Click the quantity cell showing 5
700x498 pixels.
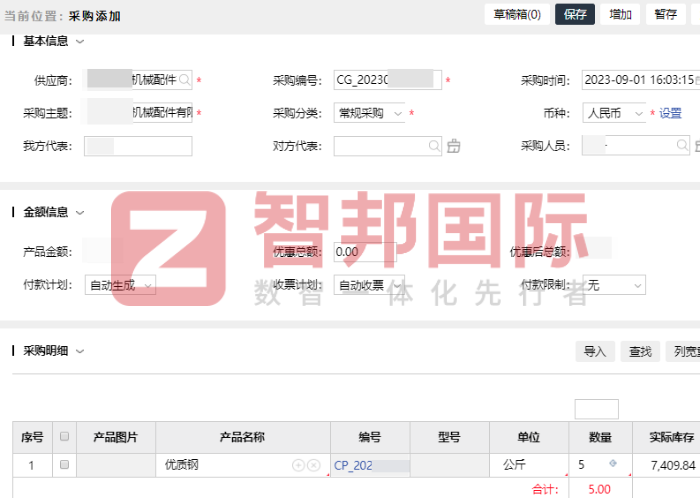point(600,465)
